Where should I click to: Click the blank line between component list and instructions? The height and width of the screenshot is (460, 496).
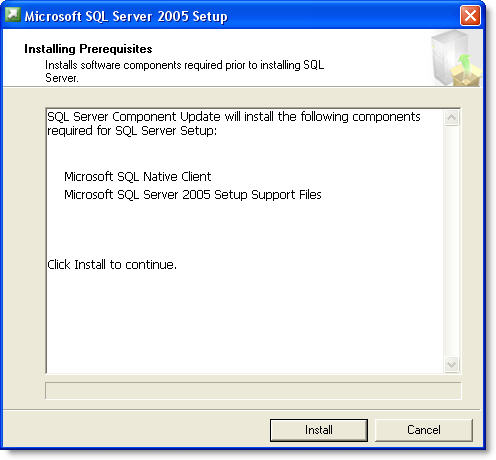coord(245,230)
